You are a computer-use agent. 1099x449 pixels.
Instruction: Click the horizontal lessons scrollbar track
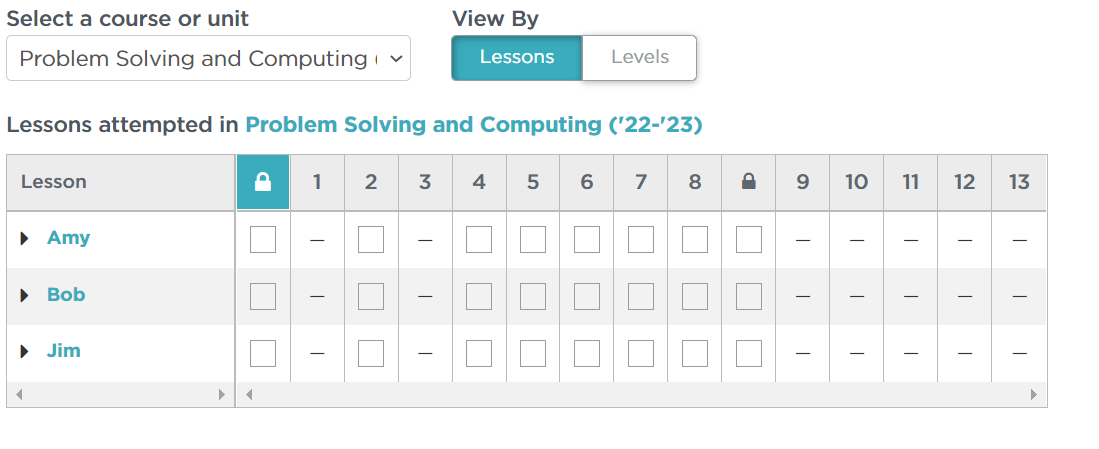[x=641, y=394]
